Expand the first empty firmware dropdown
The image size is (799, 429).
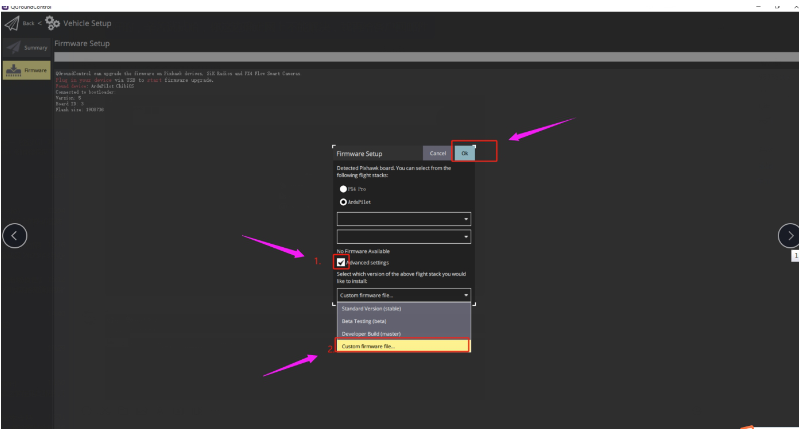(403, 219)
